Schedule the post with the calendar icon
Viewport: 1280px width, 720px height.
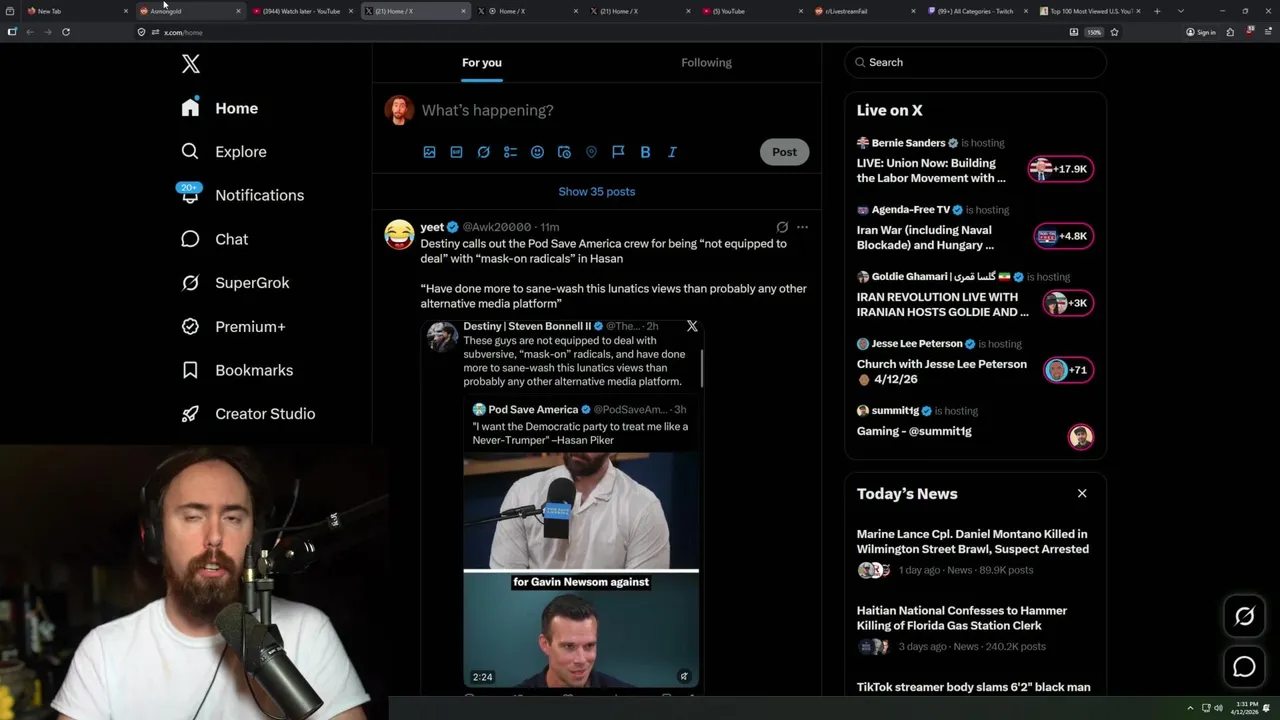564,152
